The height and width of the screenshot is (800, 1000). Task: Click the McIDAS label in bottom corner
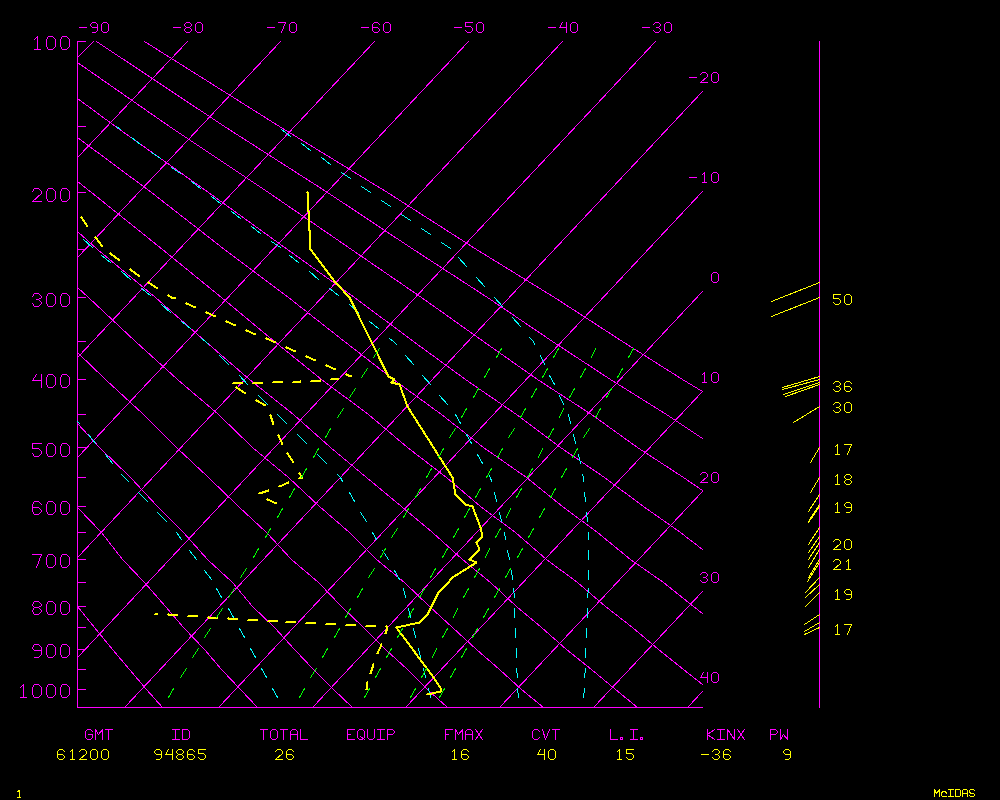coord(954,793)
